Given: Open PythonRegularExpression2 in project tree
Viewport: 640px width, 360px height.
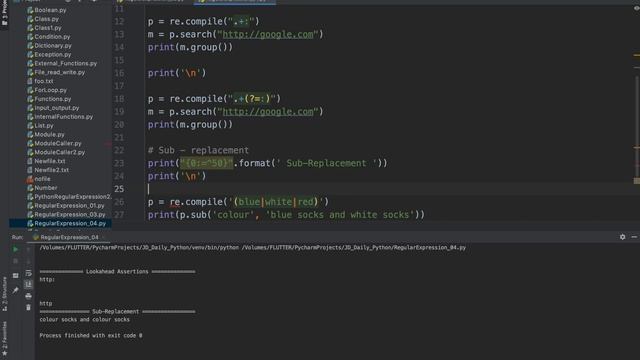Looking at the screenshot, I should [x=72, y=197].
